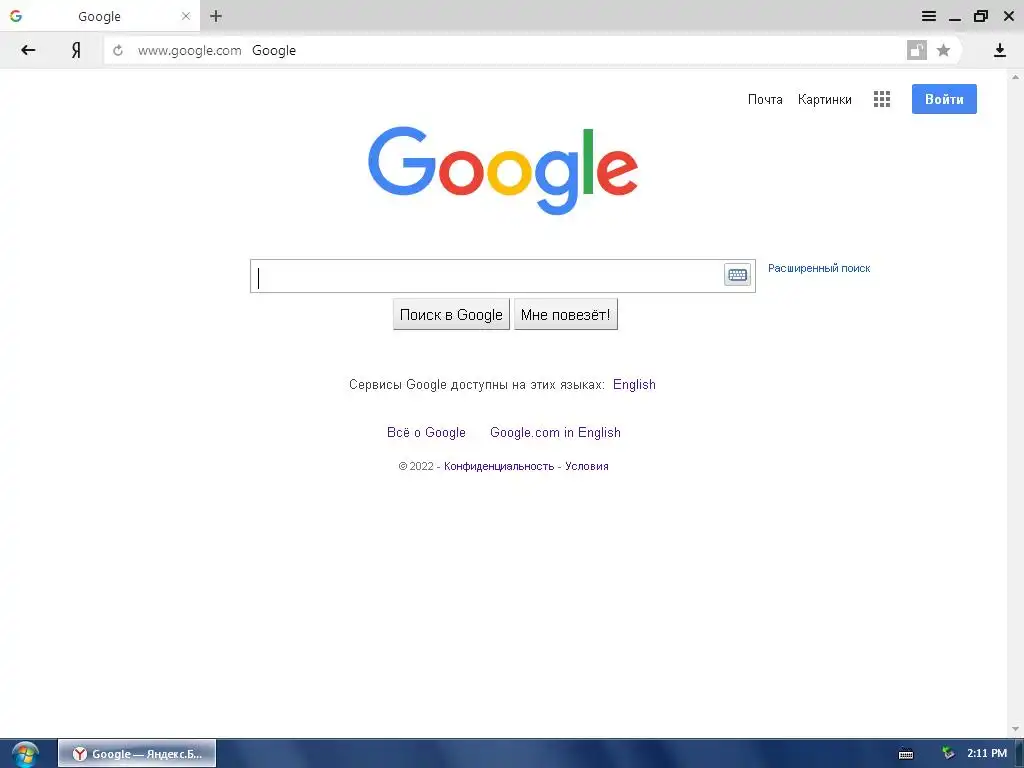The height and width of the screenshot is (768, 1024).
Task: Open the Расширенный поиск link
Action: click(x=819, y=268)
